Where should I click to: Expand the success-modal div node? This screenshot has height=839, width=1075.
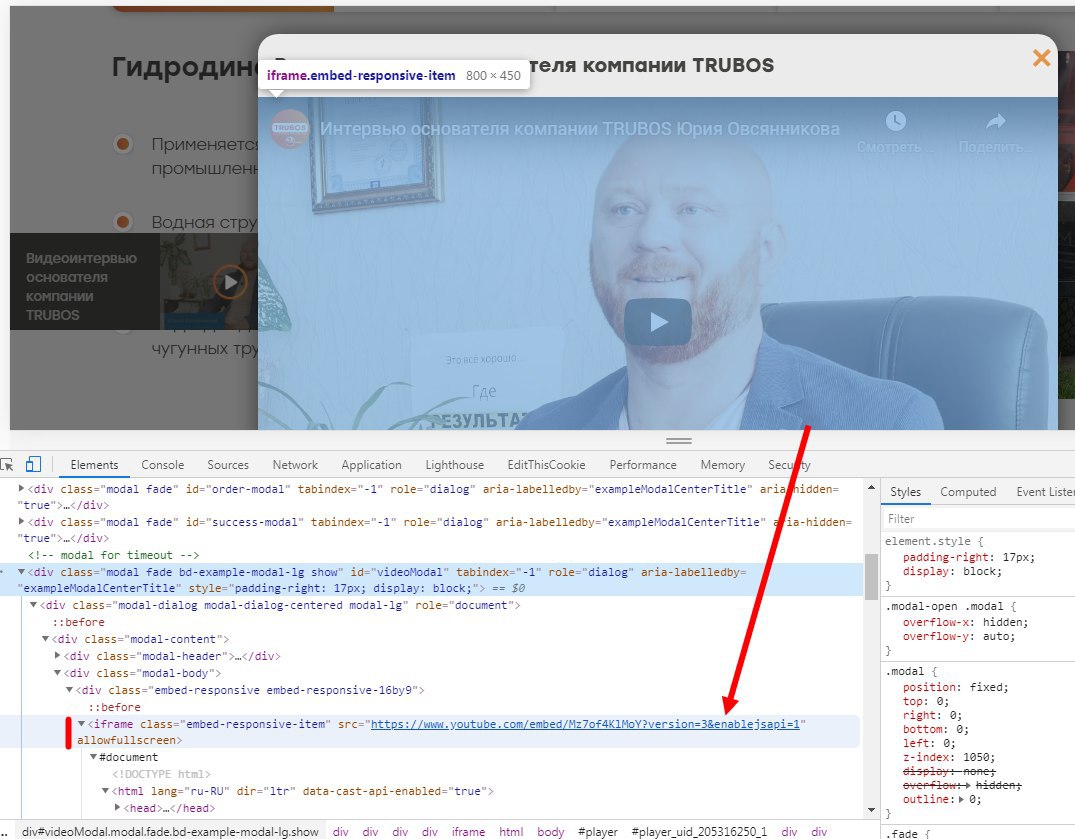pyautogui.click(x=21, y=522)
